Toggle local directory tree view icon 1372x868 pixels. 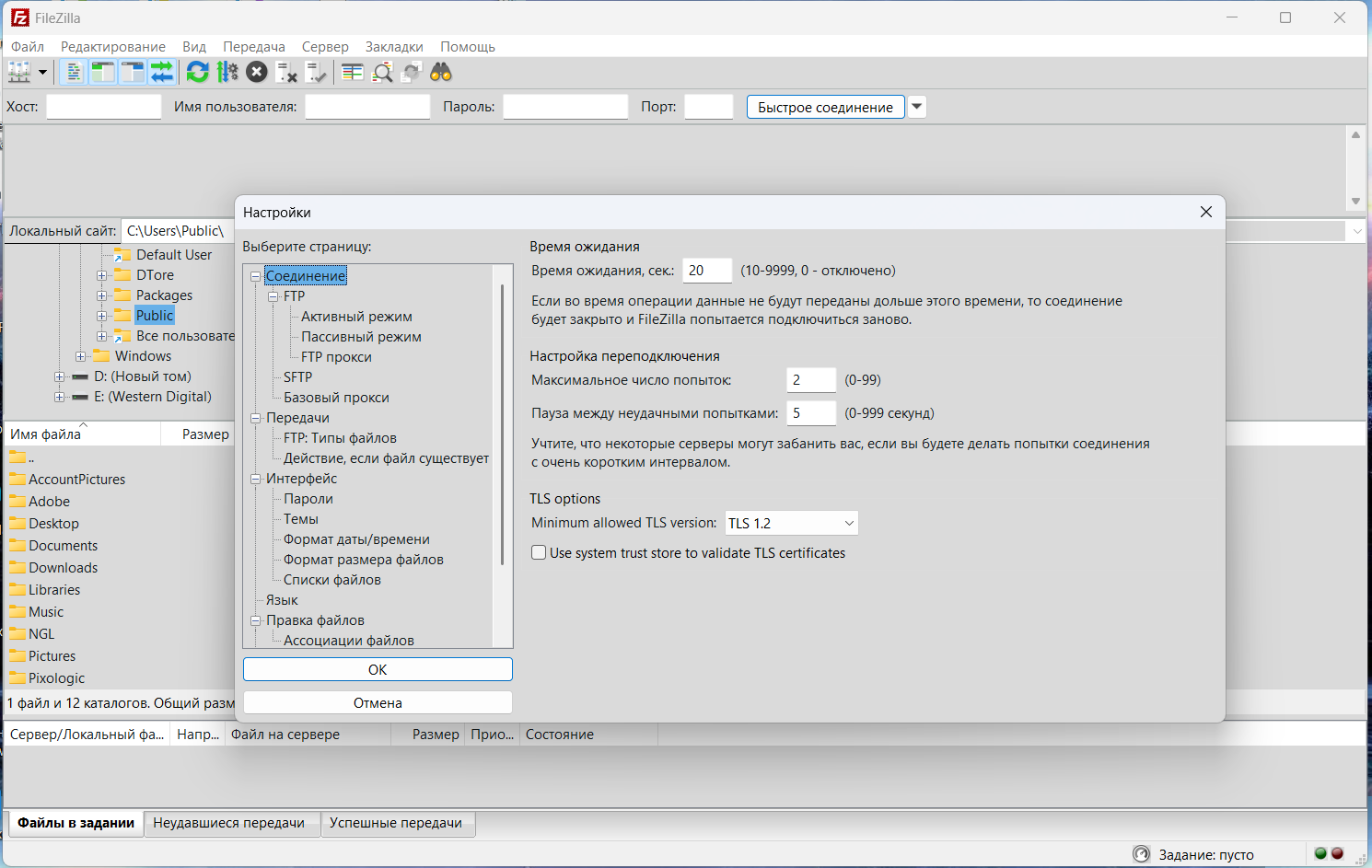pos(103,72)
